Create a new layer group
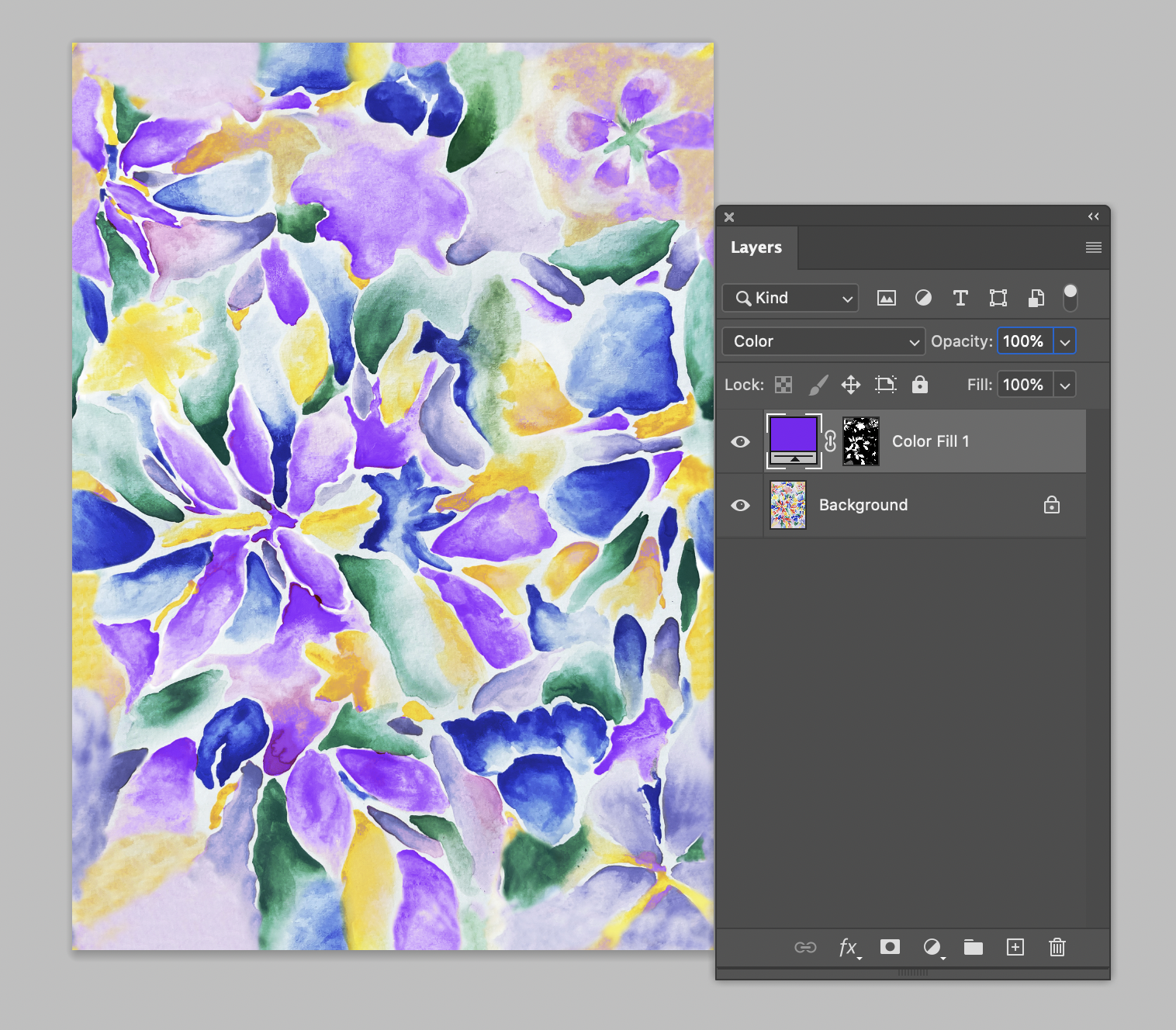Screen dimensions: 1176x1030 973,947
